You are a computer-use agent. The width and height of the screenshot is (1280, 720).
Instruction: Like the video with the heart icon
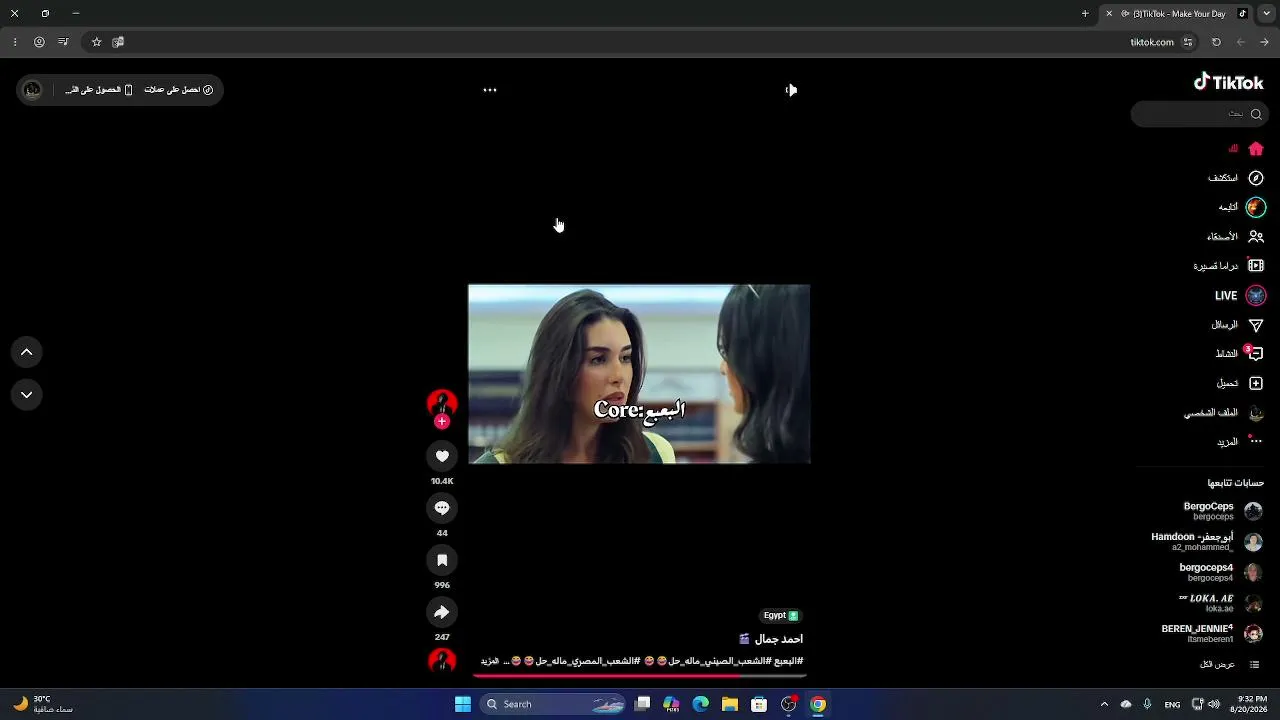pos(442,456)
